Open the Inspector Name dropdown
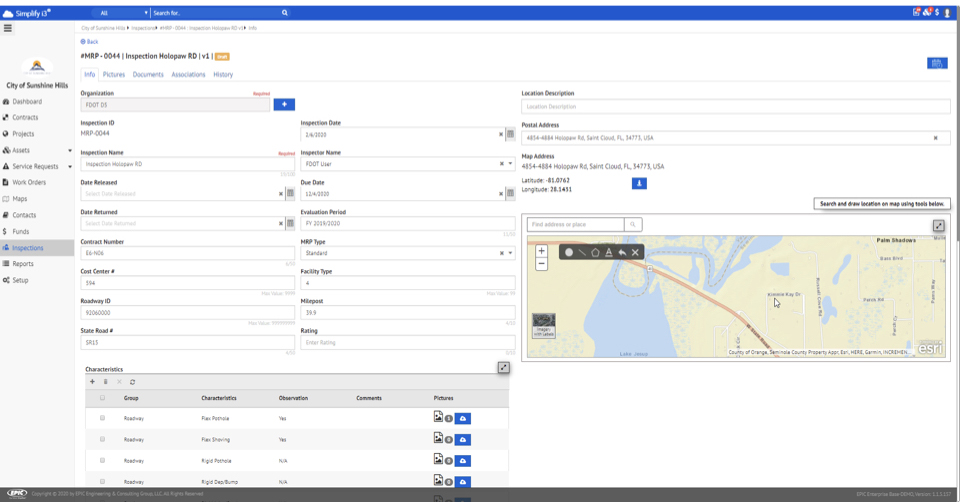This screenshot has width=960, height=502. [509, 164]
